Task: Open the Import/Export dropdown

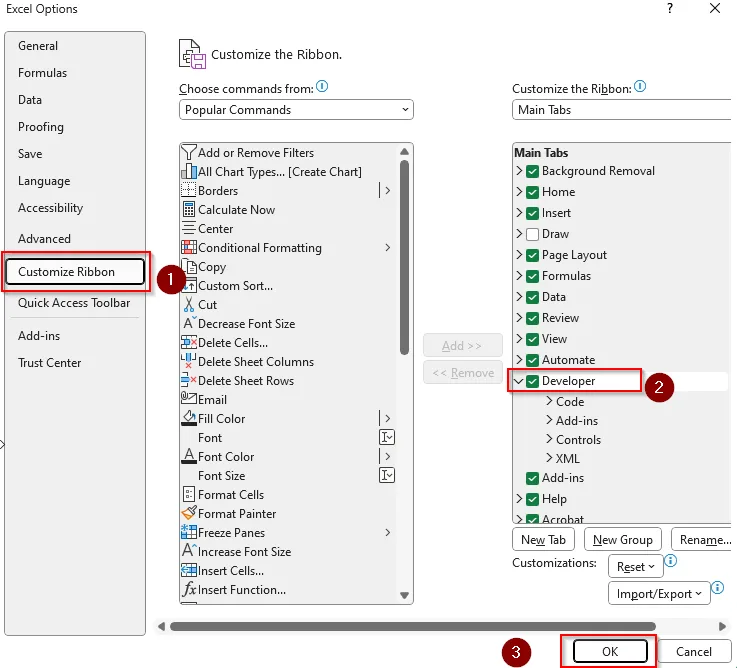Action: pyautogui.click(x=659, y=593)
